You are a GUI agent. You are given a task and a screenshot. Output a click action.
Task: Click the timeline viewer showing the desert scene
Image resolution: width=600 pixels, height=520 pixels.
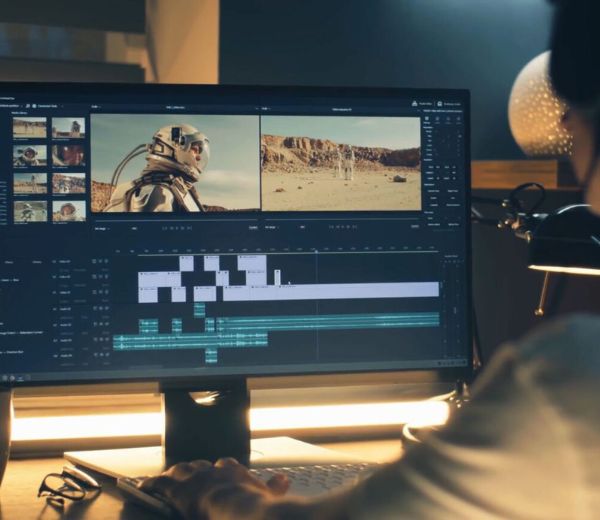point(340,162)
